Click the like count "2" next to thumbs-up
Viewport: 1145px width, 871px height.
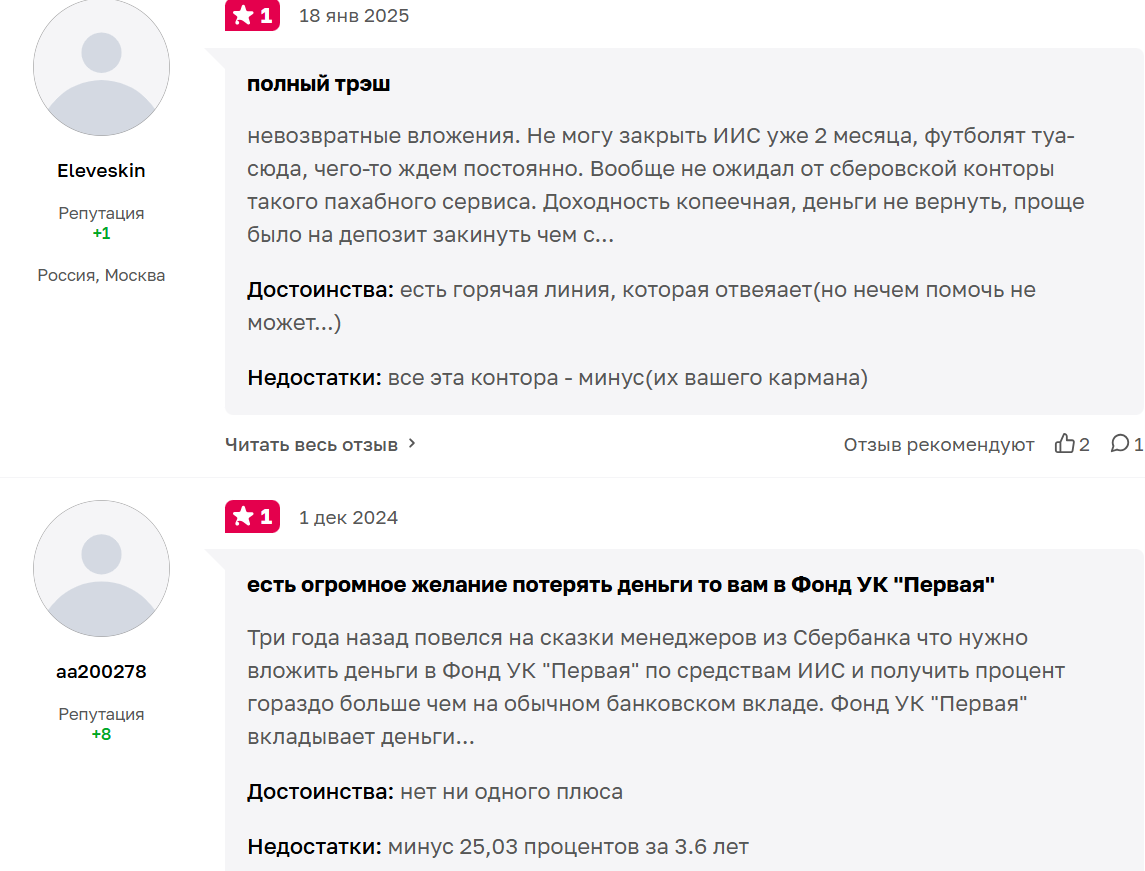pyautogui.click(x=1084, y=444)
